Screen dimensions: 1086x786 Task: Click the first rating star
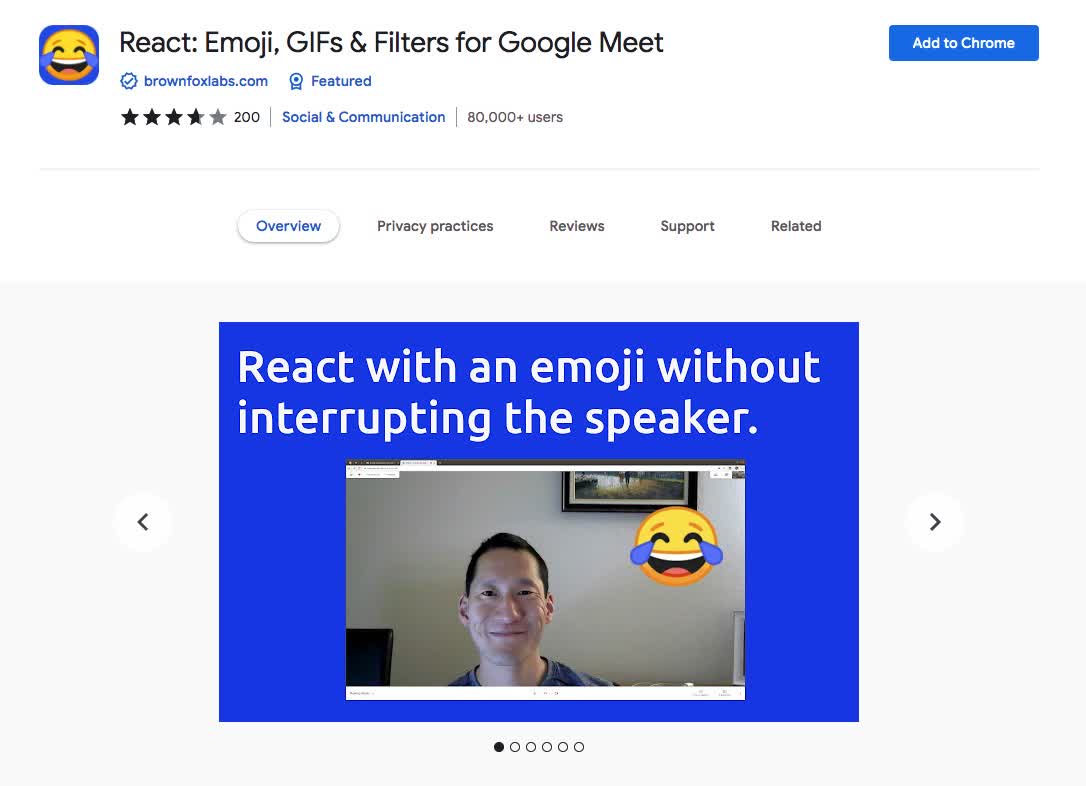pos(129,117)
